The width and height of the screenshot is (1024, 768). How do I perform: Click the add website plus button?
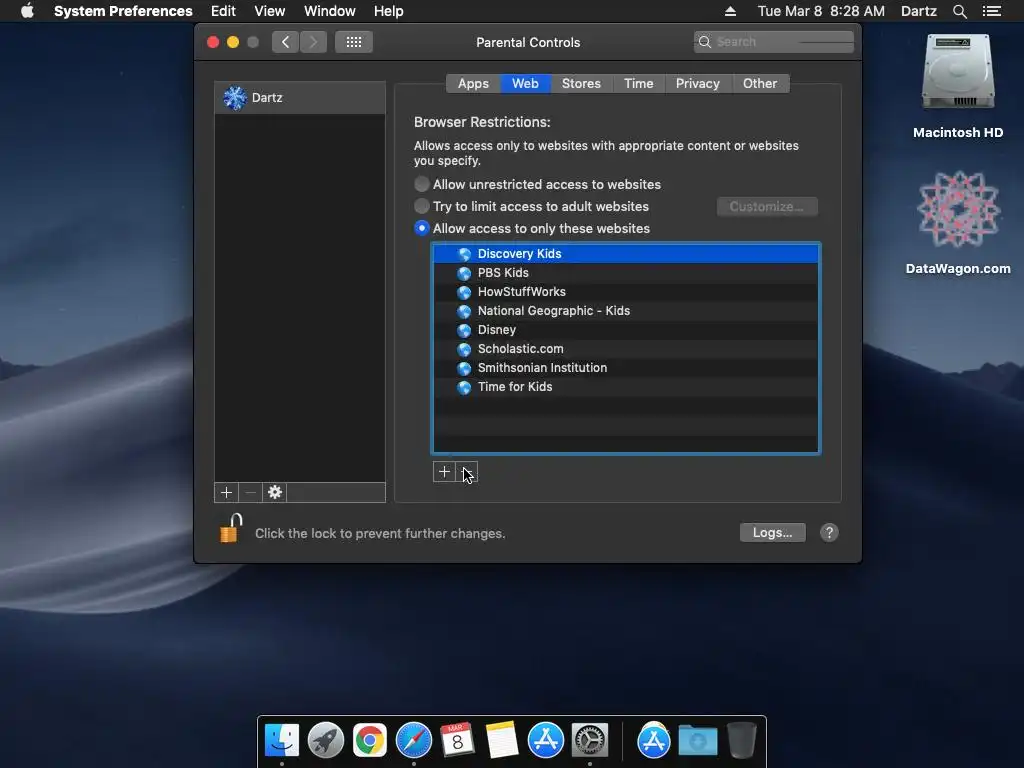444,472
